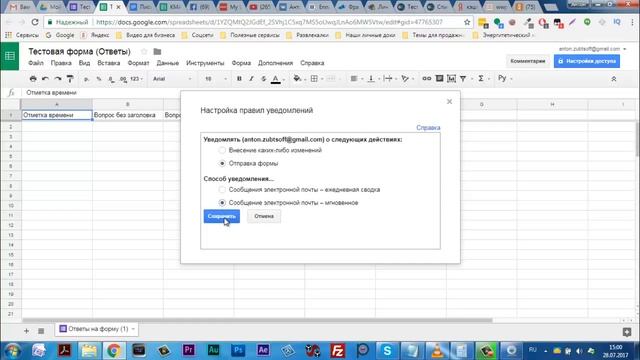Open functions sigma menu
This screenshot has width=640, height=360.
[x=481, y=78]
